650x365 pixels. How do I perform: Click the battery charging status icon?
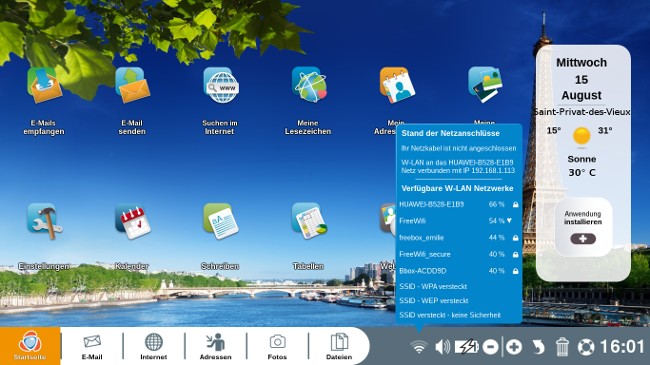(x=467, y=347)
